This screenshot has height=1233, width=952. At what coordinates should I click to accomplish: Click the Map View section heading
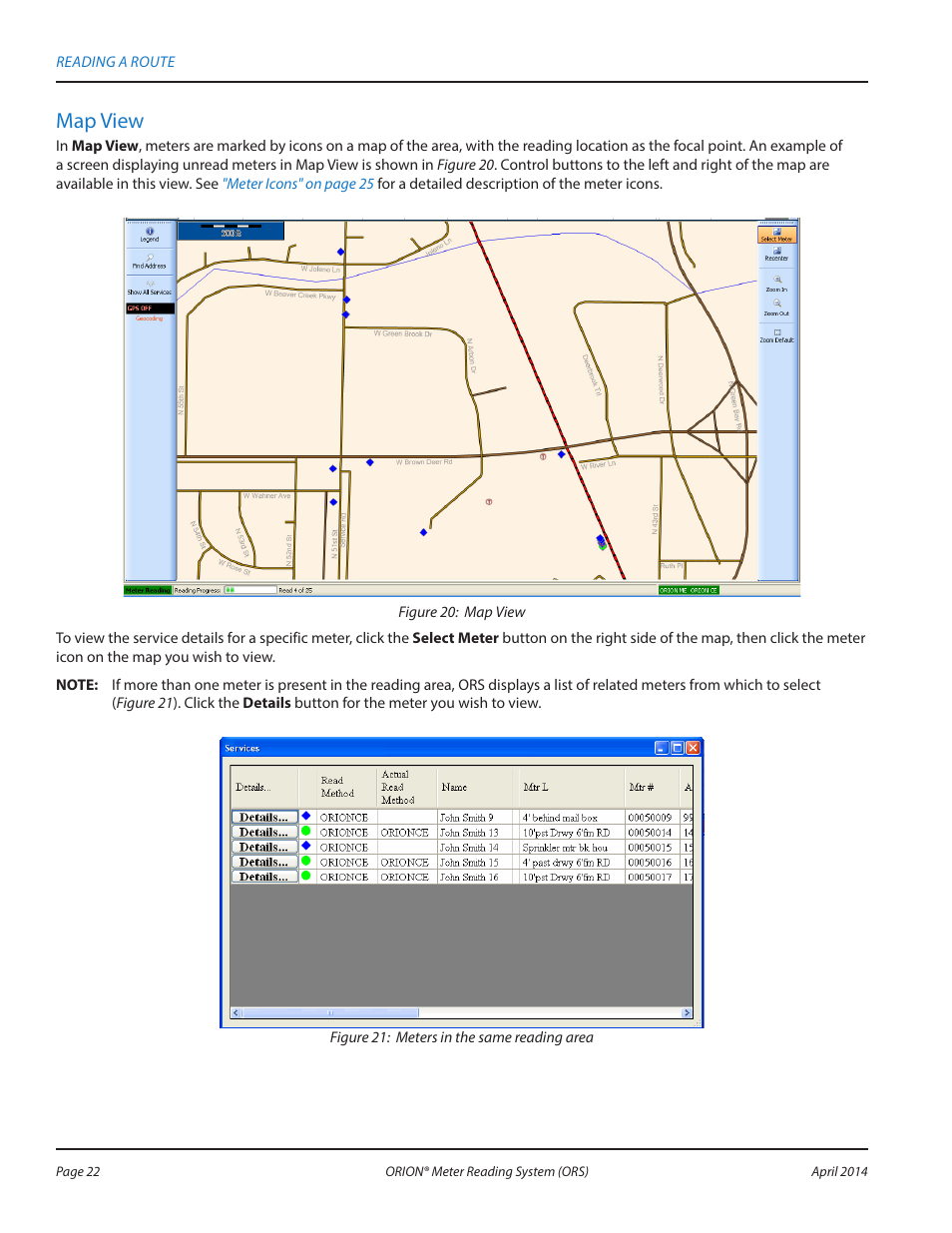tap(100, 121)
